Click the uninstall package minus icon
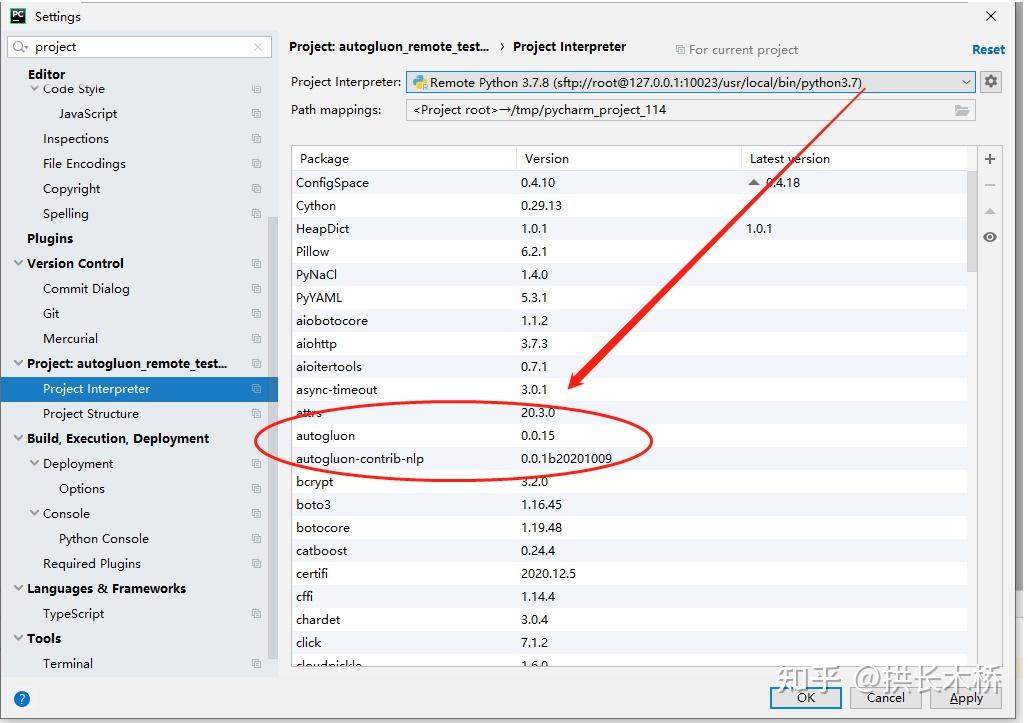 [x=989, y=183]
